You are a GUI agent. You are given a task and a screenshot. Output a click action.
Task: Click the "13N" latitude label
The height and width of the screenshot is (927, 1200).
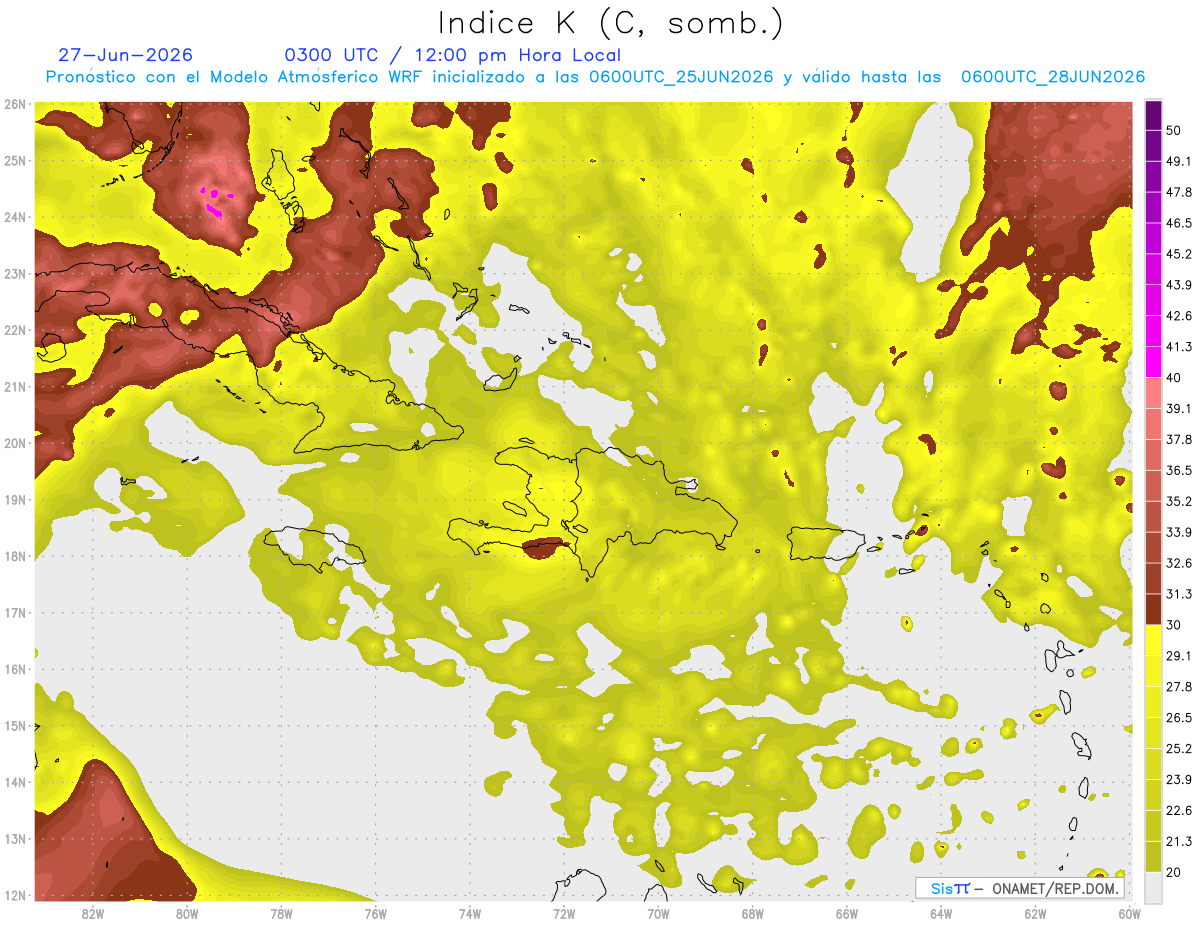tap(15, 839)
